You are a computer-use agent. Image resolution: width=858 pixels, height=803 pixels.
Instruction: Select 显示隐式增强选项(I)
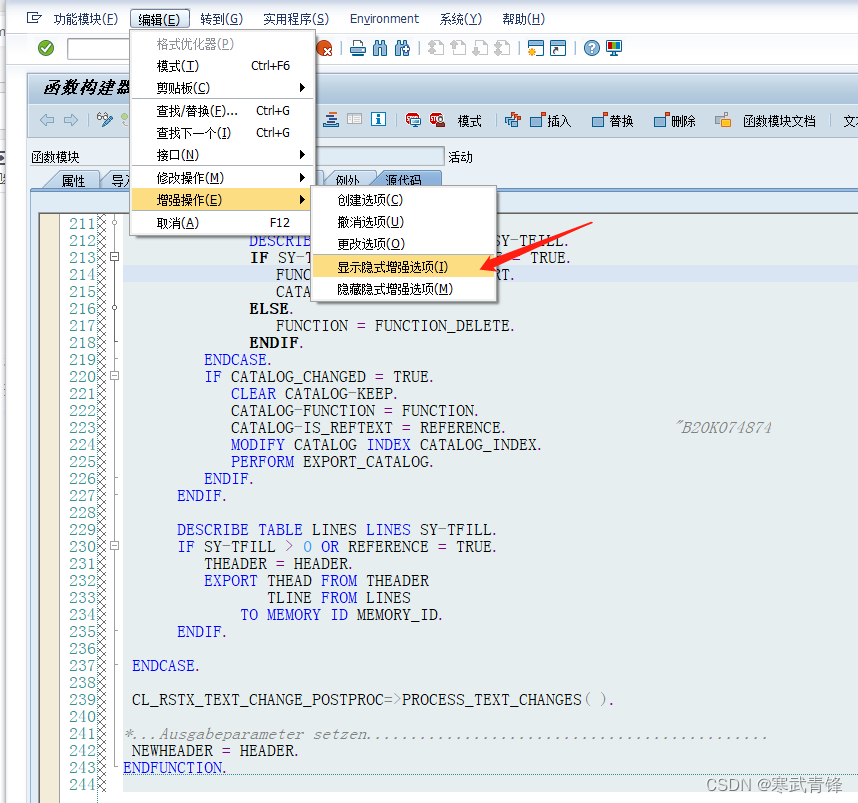pos(404,267)
